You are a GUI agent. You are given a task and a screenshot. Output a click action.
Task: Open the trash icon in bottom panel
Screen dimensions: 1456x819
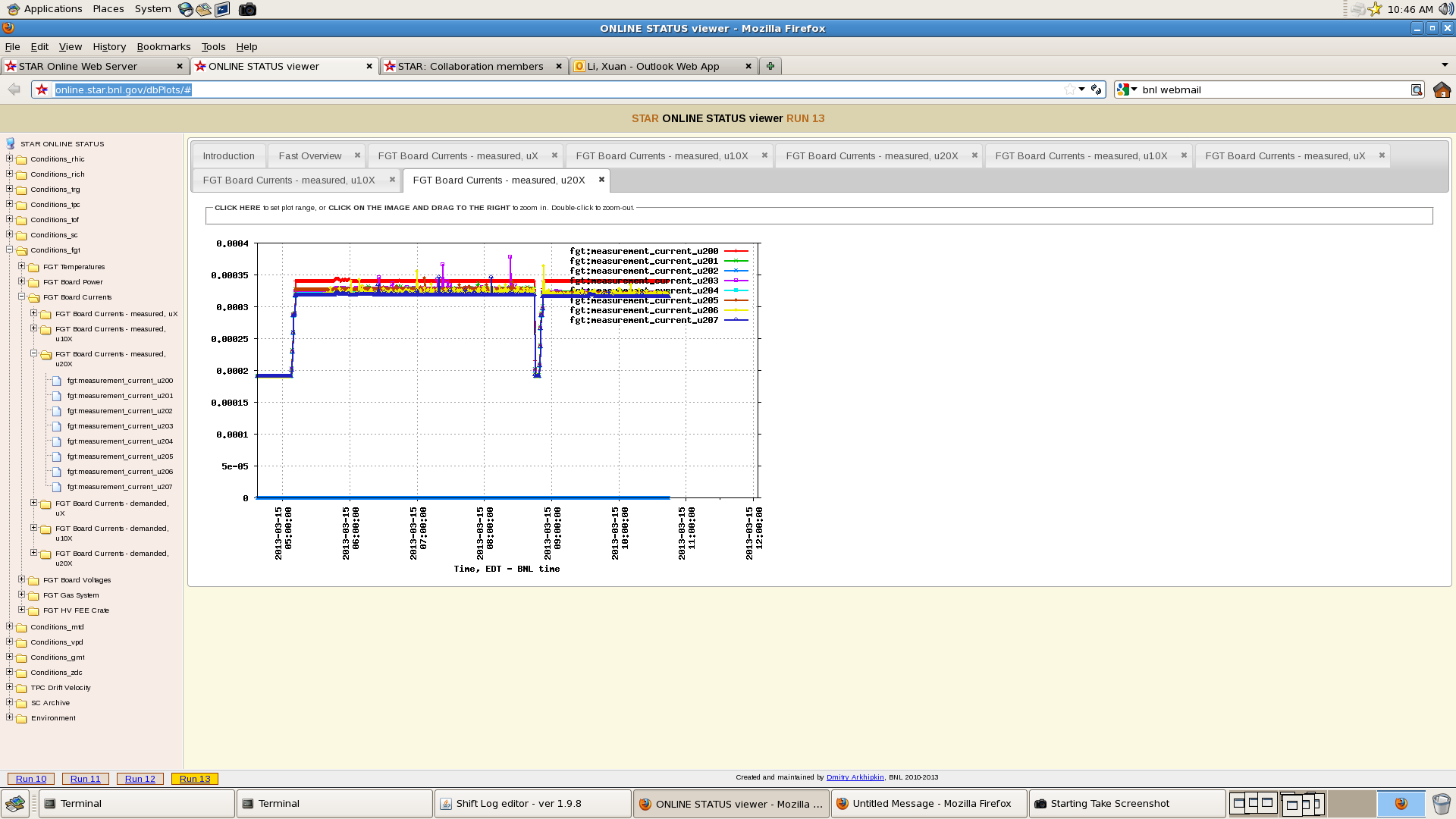pos(1441,803)
